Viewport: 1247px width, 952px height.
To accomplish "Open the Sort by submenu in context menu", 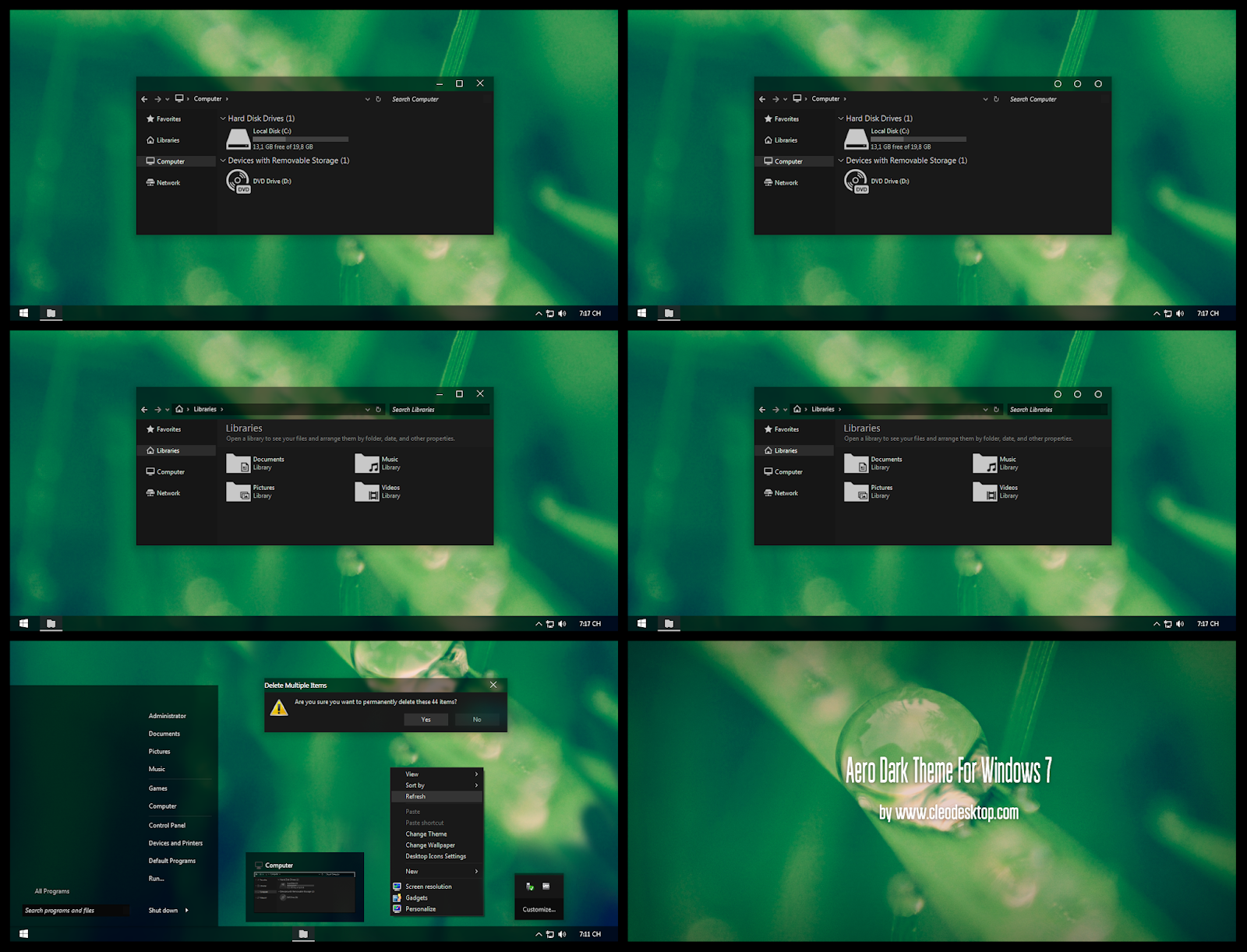I will pyautogui.click(x=437, y=785).
